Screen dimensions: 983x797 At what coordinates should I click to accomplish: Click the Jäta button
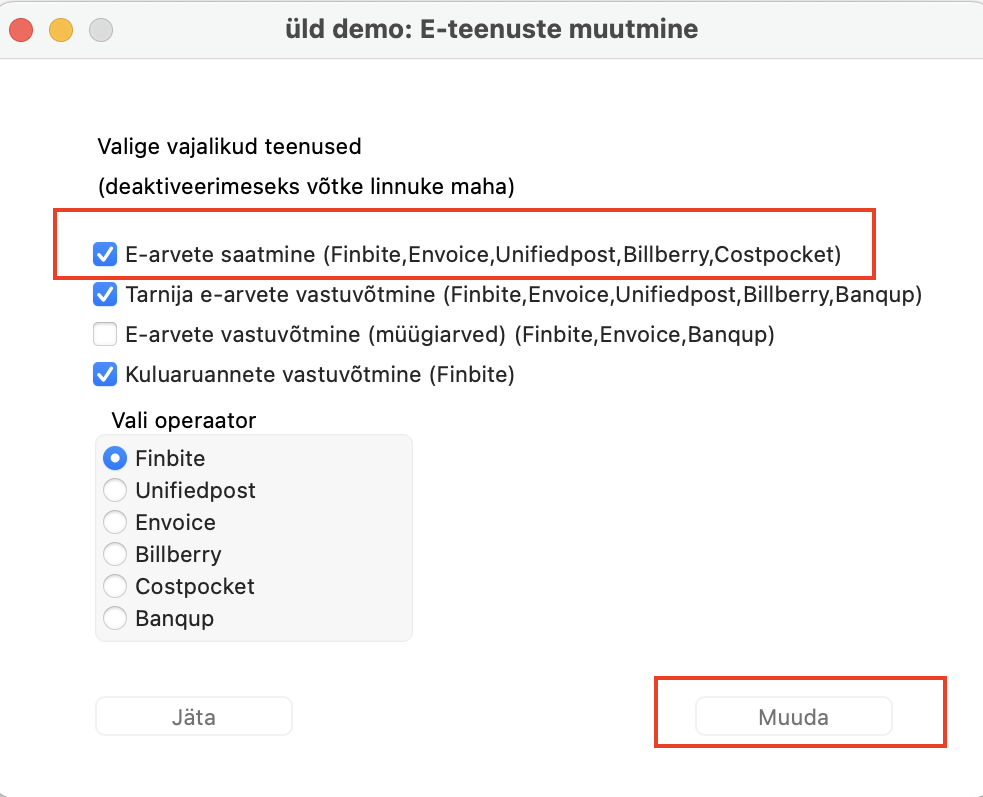(194, 717)
